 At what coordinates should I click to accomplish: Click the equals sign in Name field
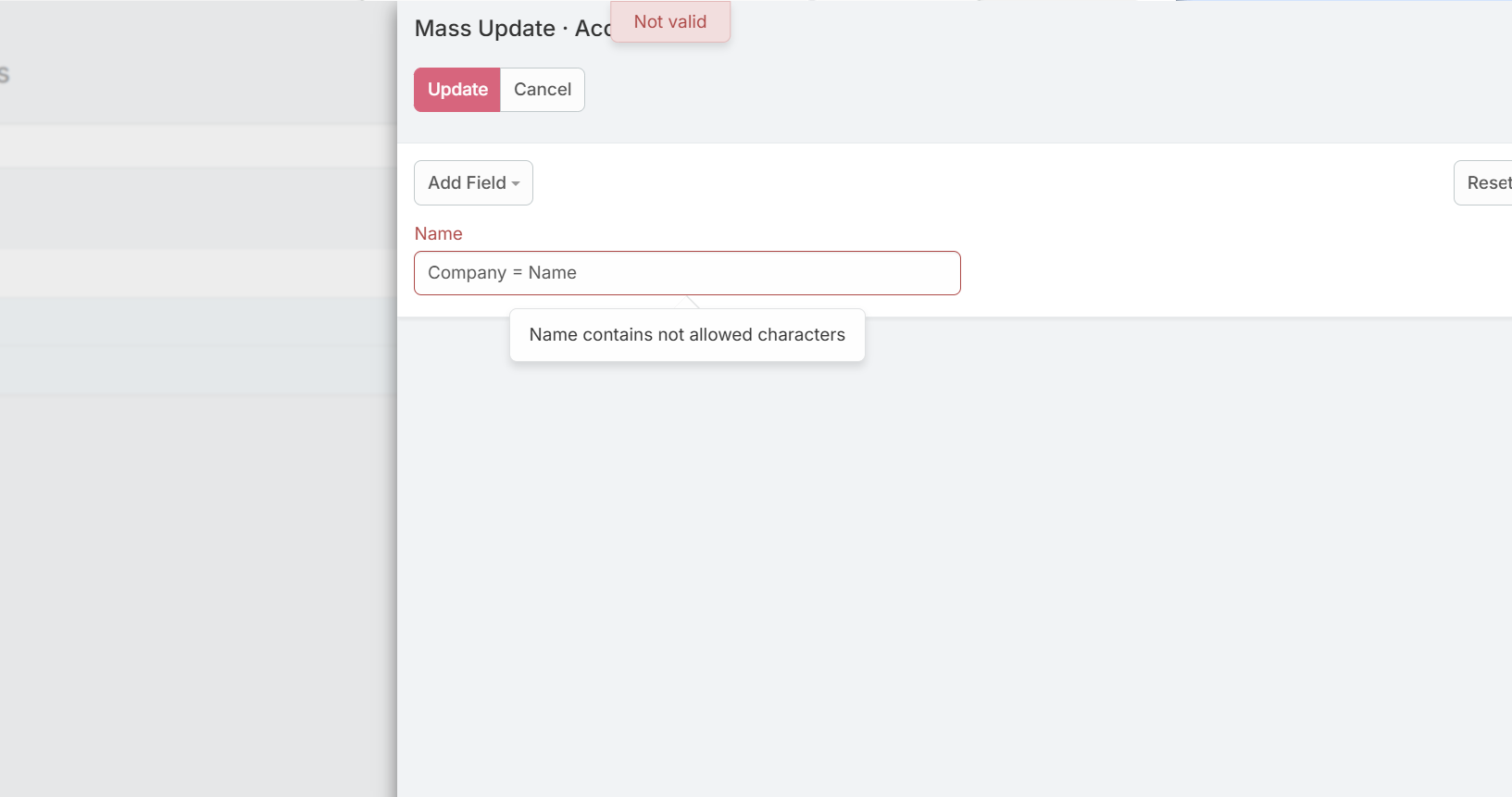518,273
